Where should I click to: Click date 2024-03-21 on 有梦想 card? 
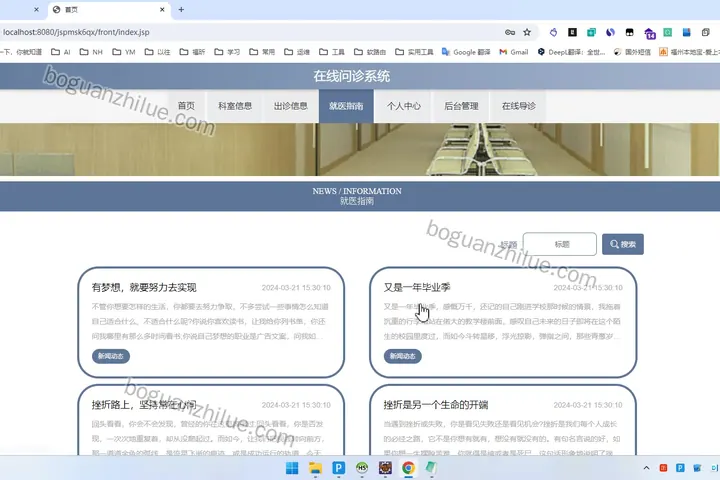click(x=296, y=288)
